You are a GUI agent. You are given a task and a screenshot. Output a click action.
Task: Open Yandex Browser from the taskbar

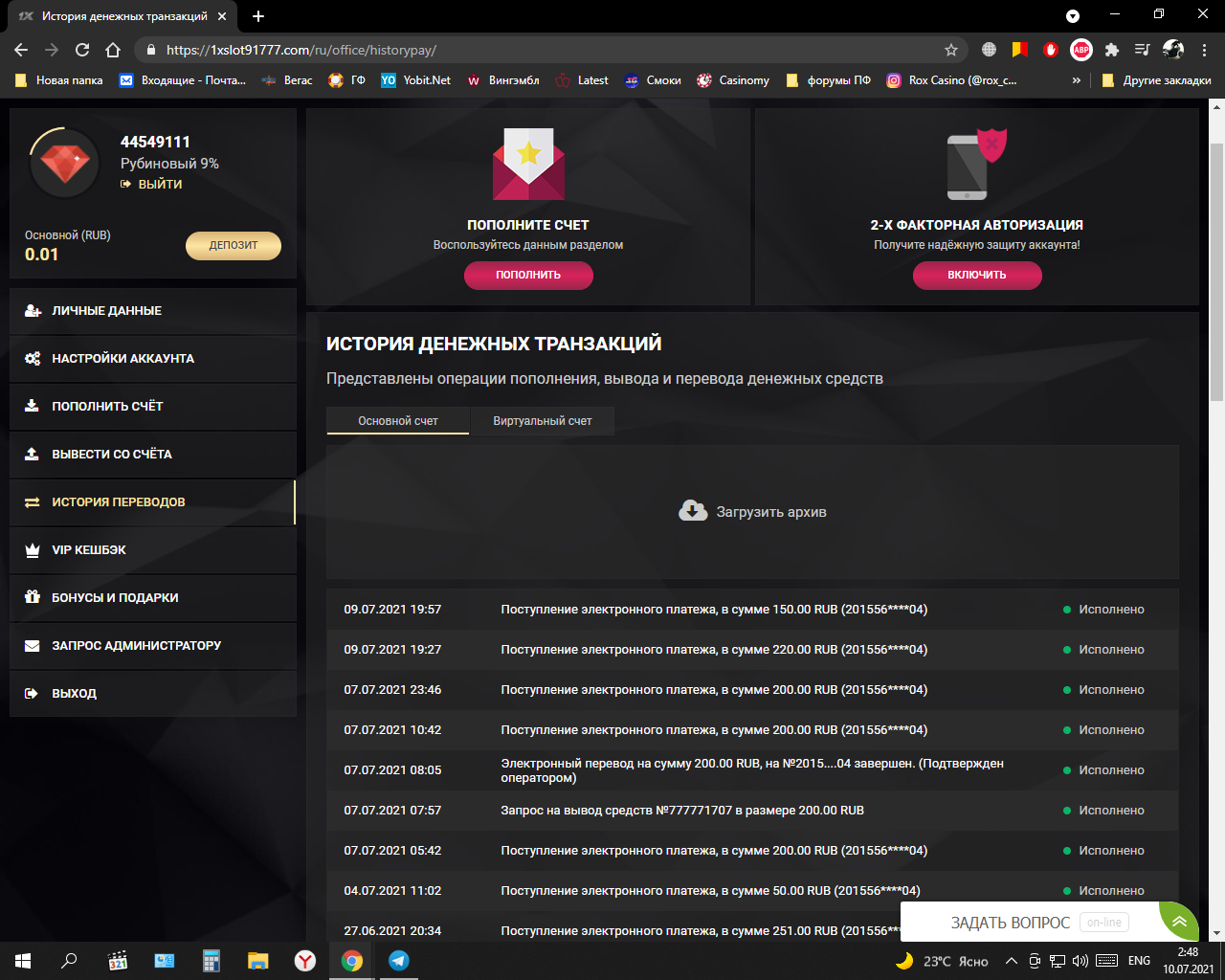coord(305,961)
